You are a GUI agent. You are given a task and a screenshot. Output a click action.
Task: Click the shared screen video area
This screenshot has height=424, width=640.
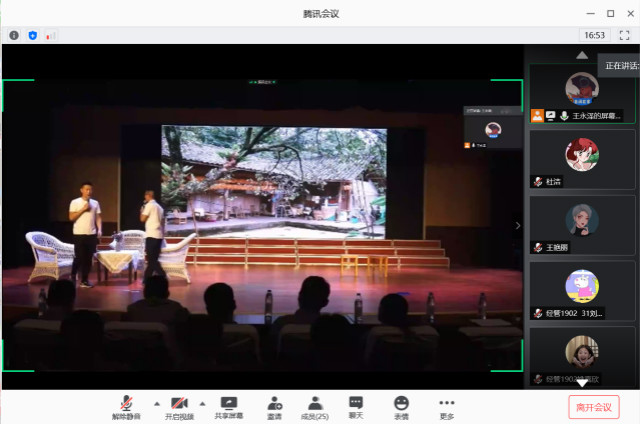tap(262, 225)
